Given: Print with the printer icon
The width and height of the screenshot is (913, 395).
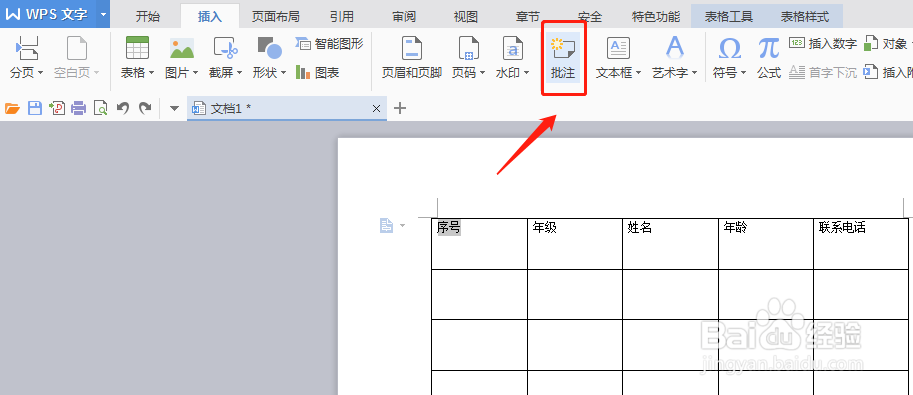Looking at the screenshot, I should pos(79,108).
